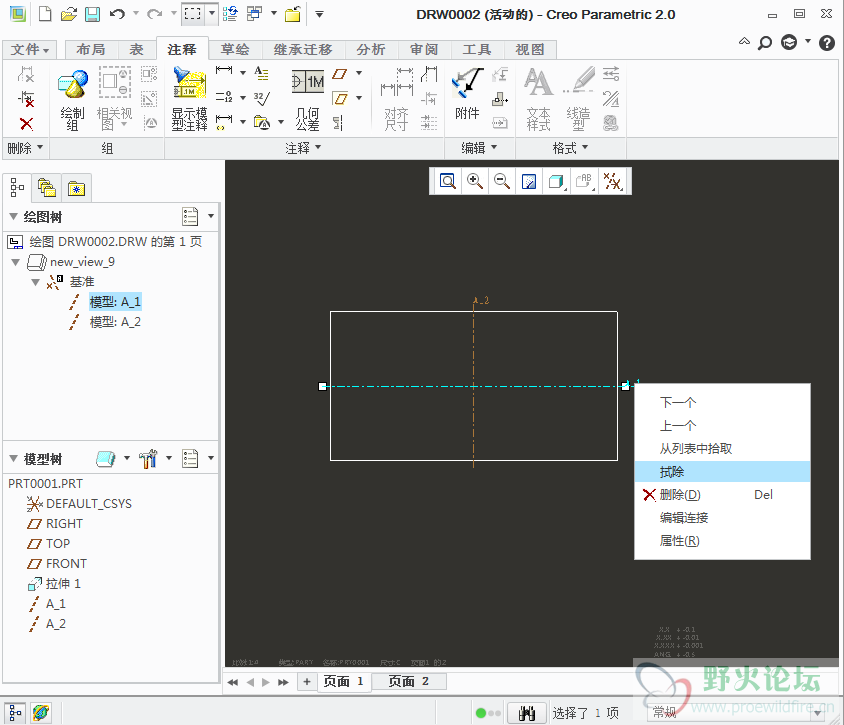Click the Display Style cube icon
Screen dimensions: 844x725
(556, 181)
